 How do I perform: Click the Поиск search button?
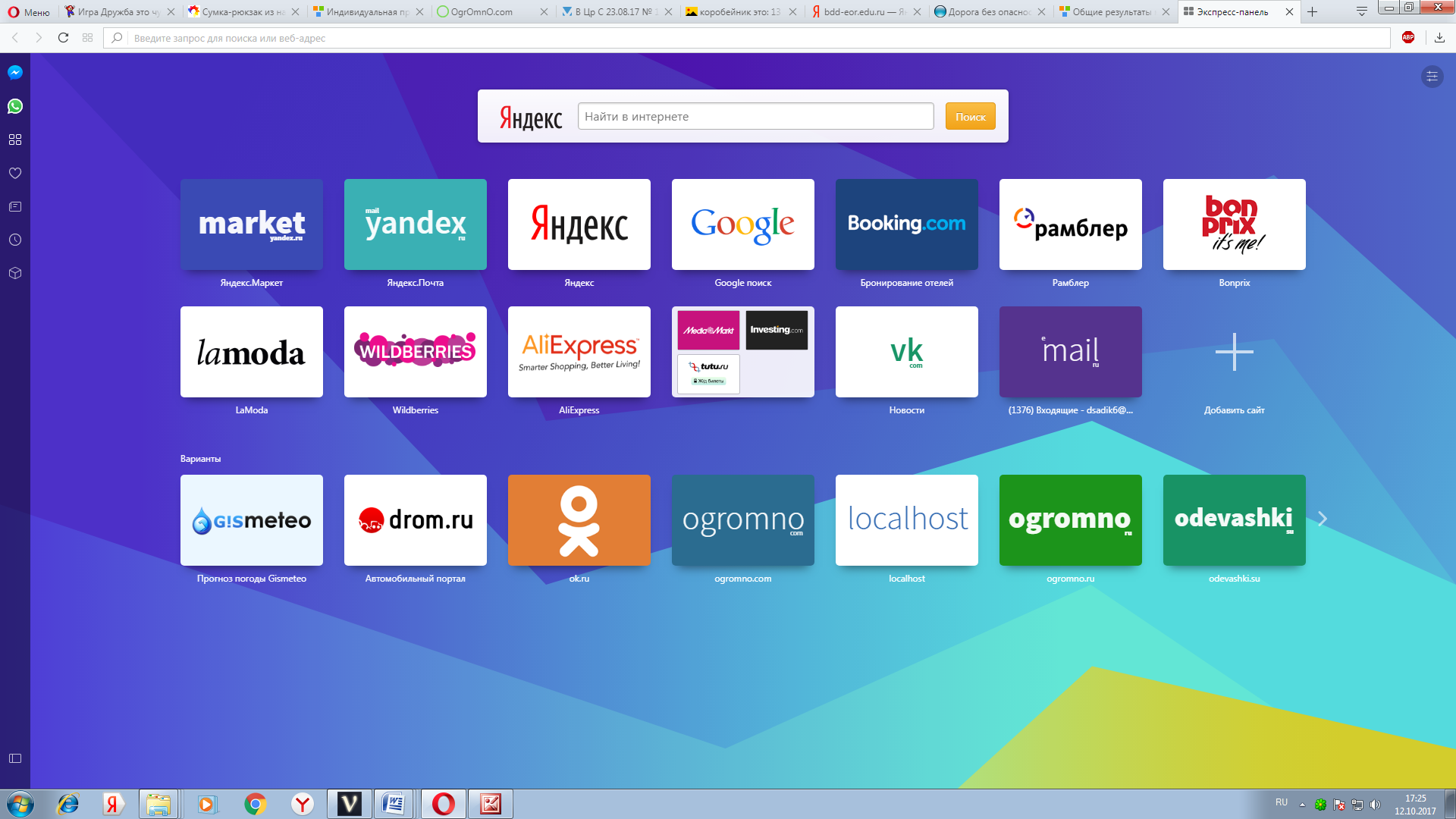click(x=970, y=116)
